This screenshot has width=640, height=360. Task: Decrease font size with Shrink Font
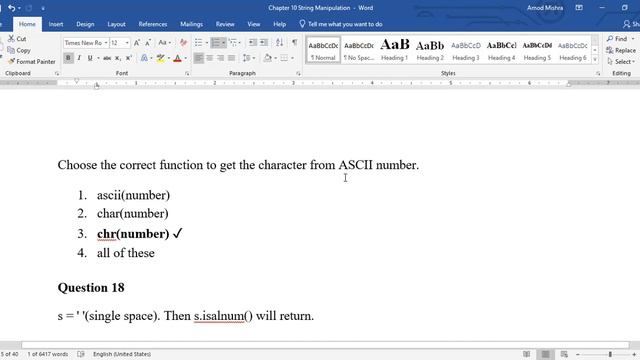pyautogui.click(x=148, y=42)
